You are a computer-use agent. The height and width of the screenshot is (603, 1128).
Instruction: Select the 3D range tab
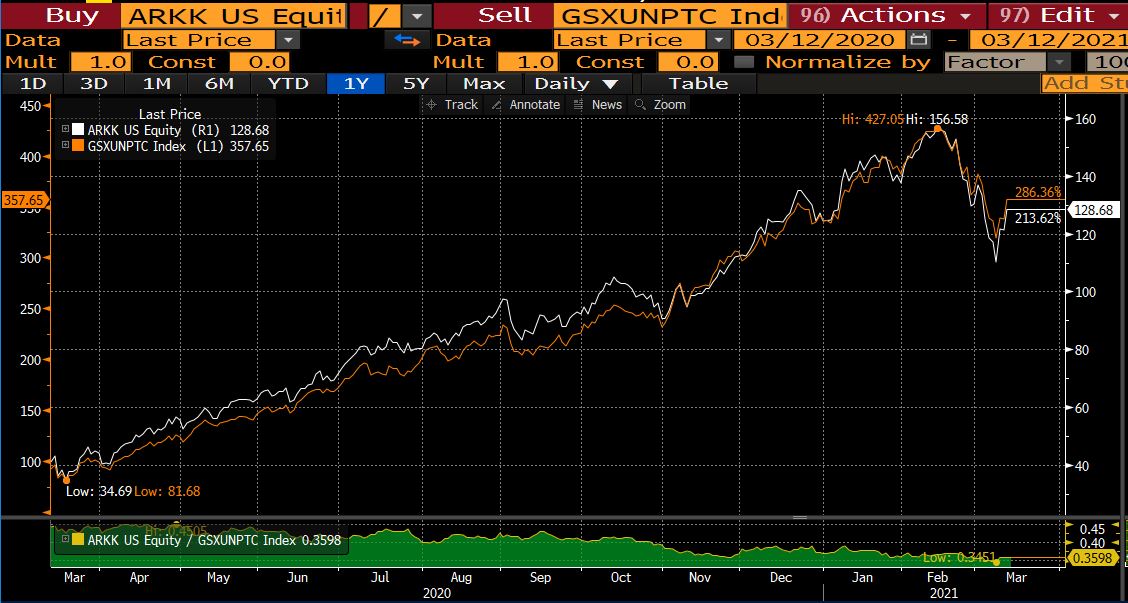94,83
